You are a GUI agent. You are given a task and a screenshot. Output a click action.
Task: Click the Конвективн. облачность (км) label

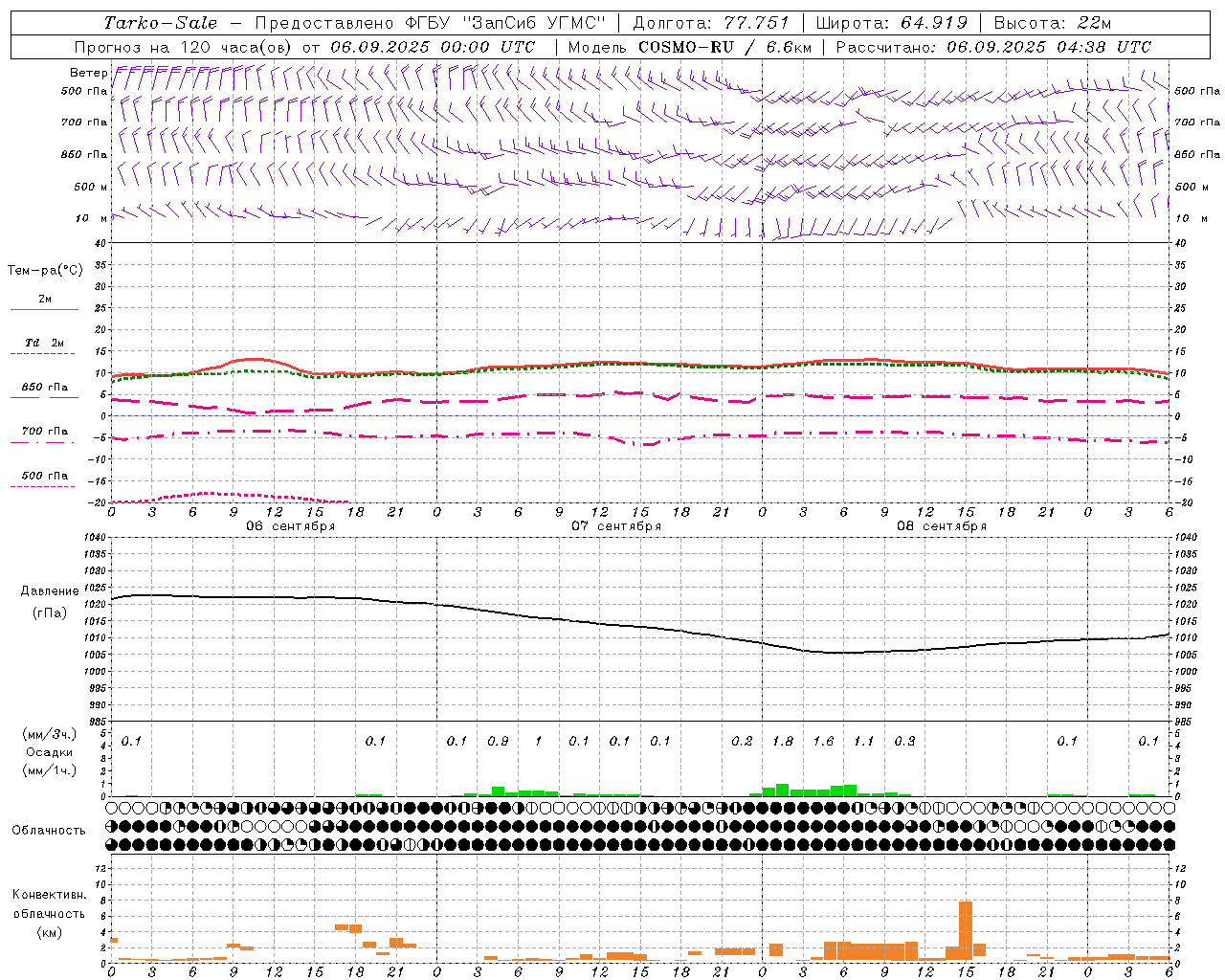[49, 913]
